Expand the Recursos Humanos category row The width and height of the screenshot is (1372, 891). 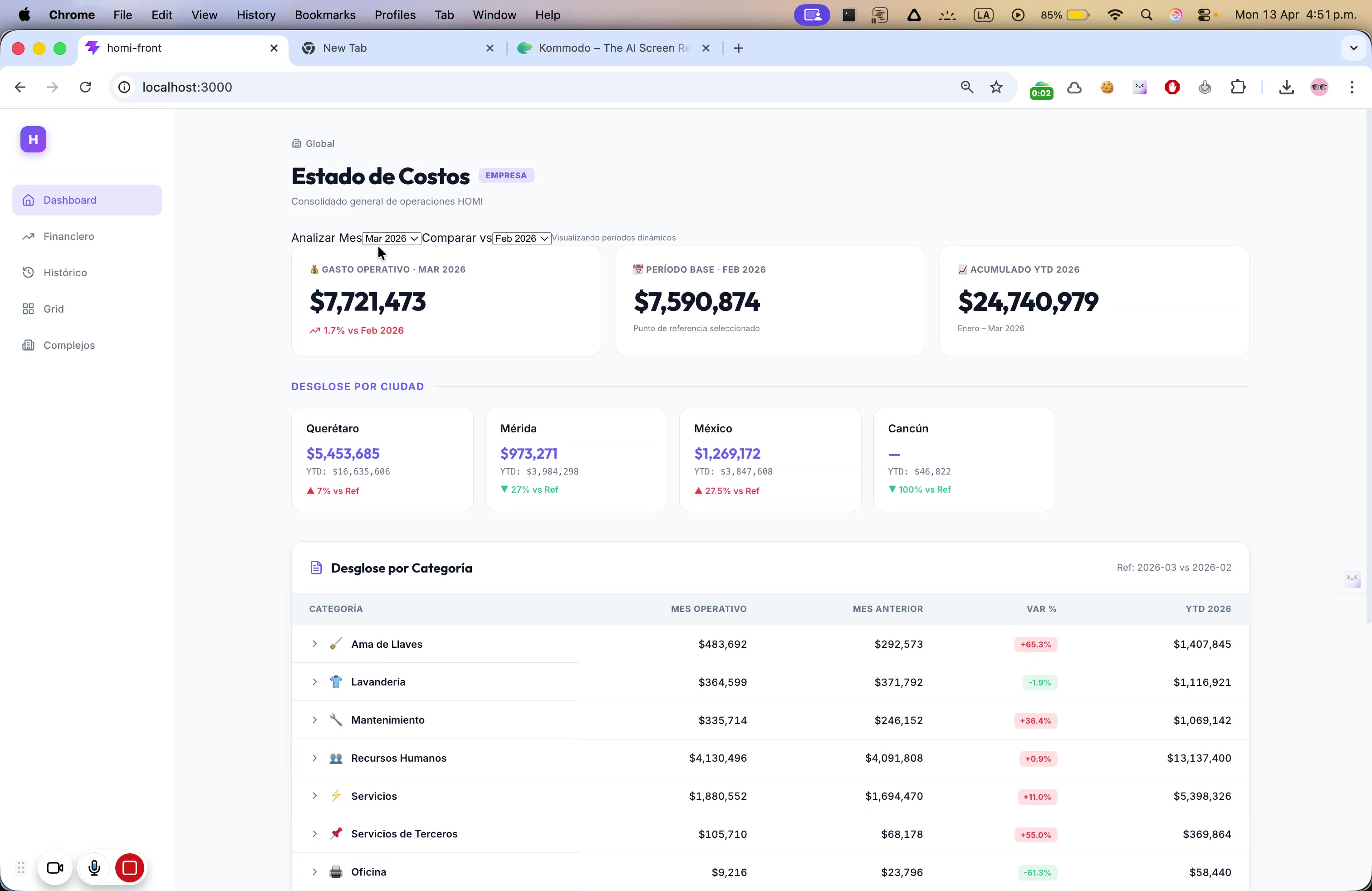315,758
